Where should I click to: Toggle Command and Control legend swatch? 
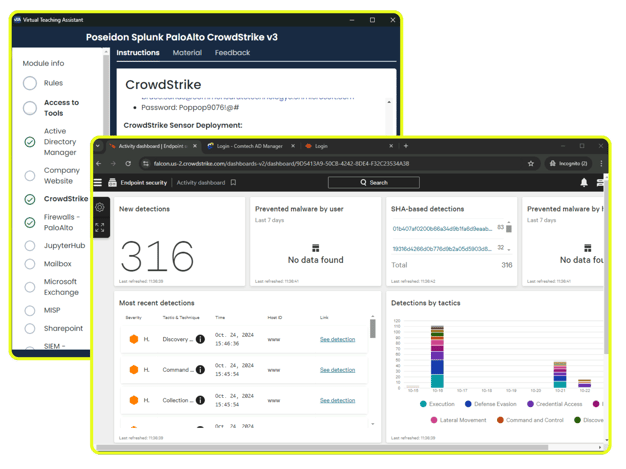coord(500,420)
